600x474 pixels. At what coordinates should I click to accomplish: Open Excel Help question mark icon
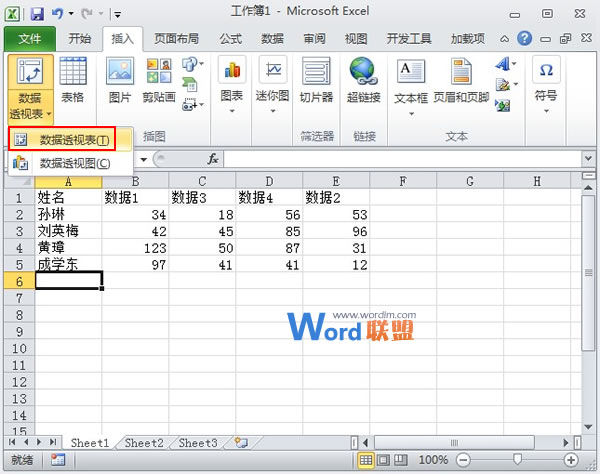(525, 38)
